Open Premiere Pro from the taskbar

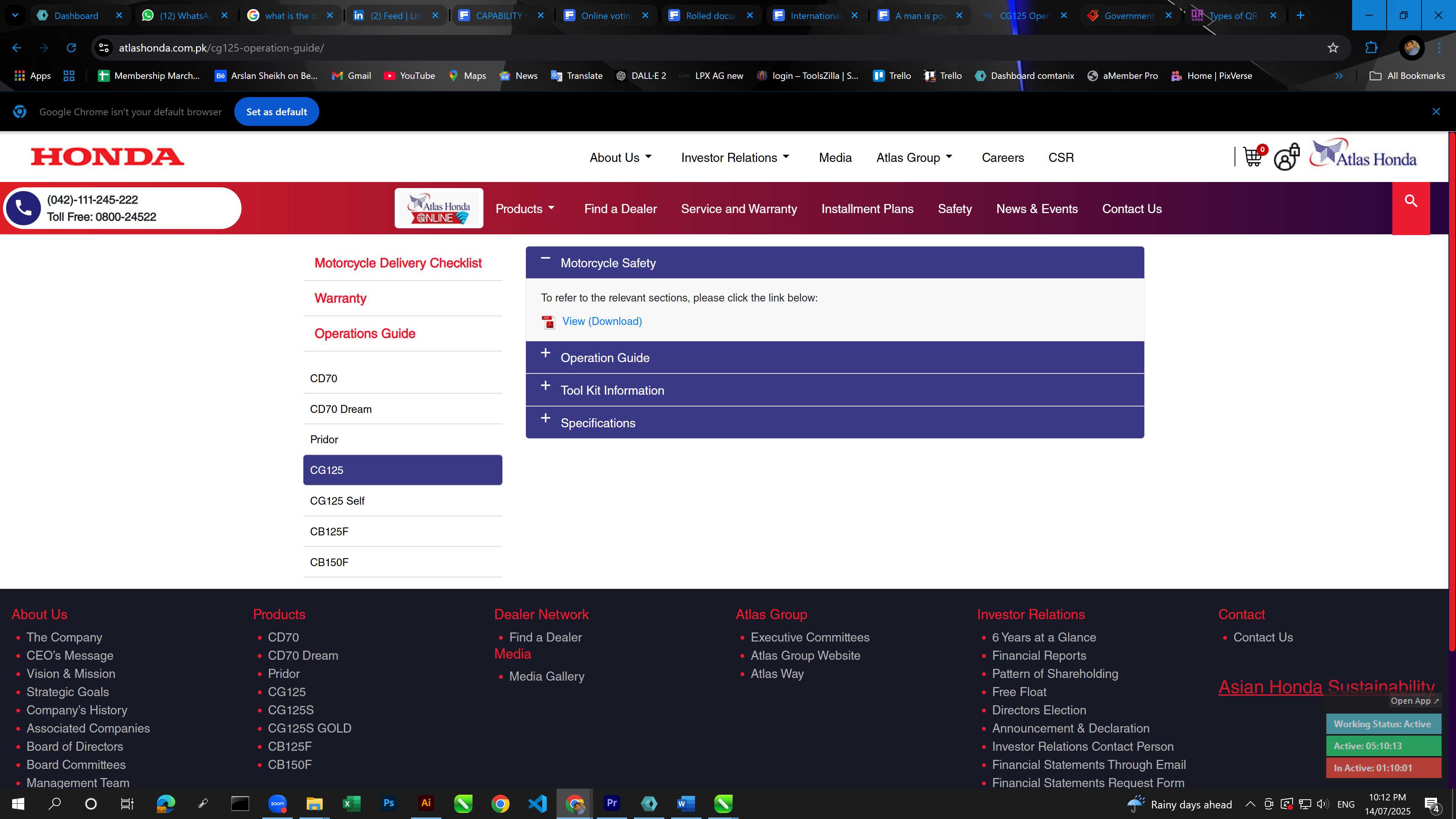click(x=612, y=803)
